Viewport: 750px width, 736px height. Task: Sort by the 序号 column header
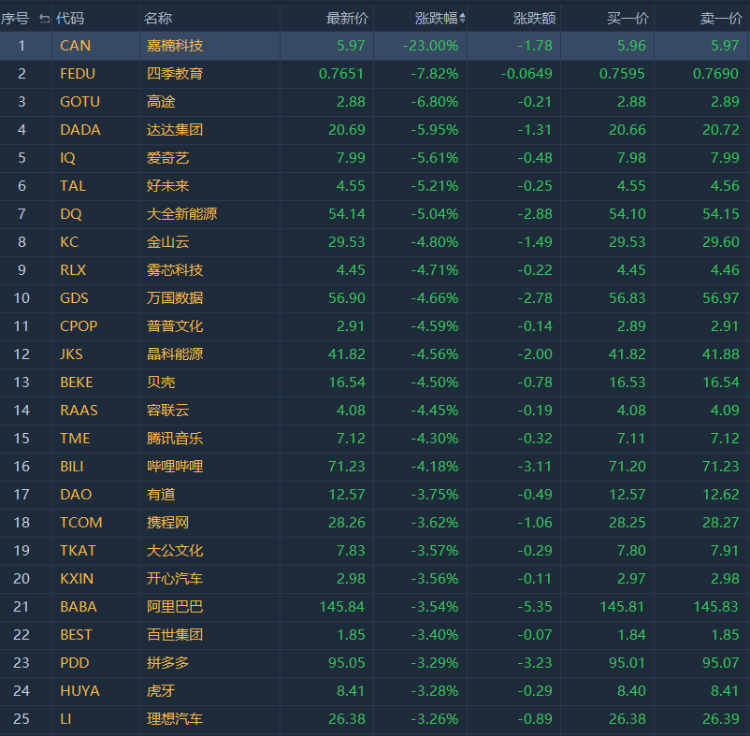pos(15,19)
